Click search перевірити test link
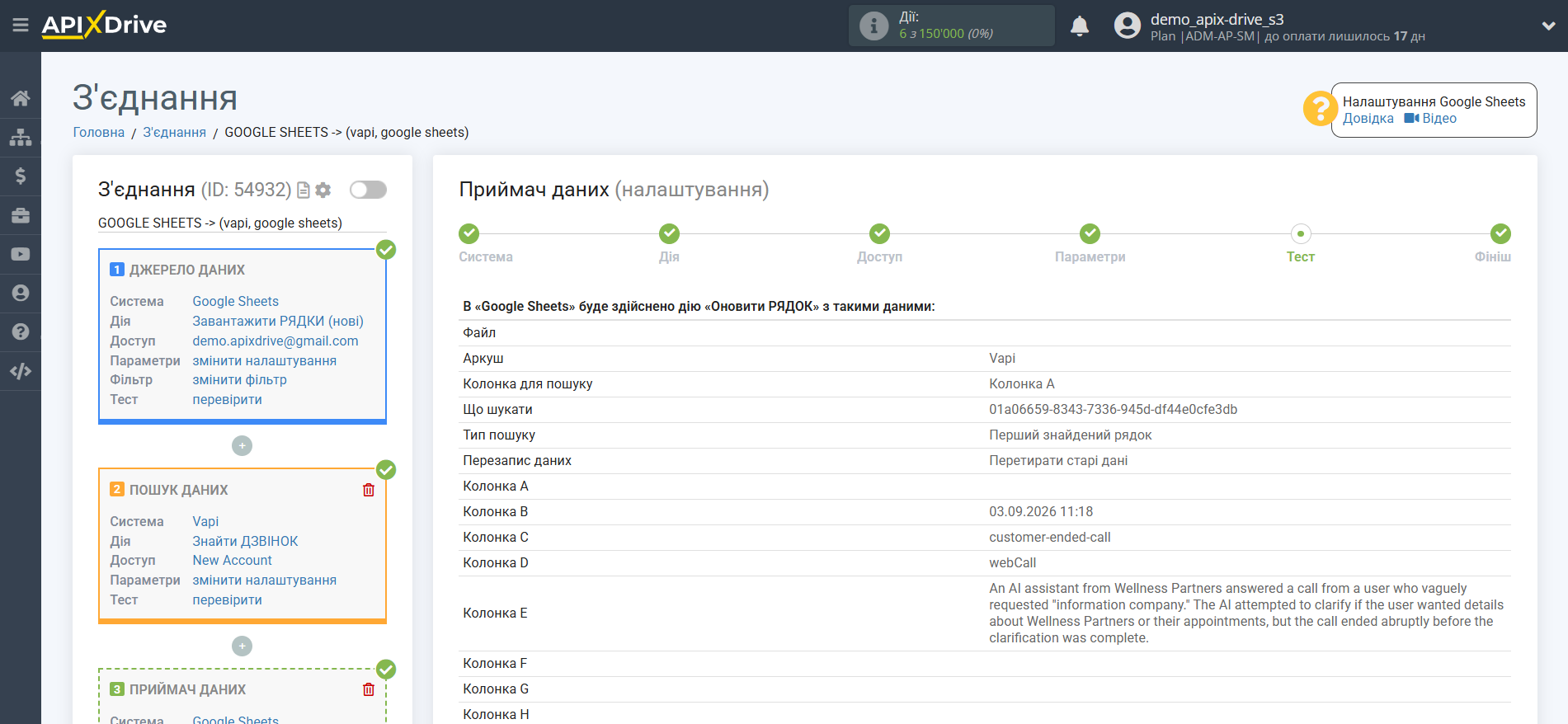Image resolution: width=1568 pixels, height=724 pixels. point(227,599)
